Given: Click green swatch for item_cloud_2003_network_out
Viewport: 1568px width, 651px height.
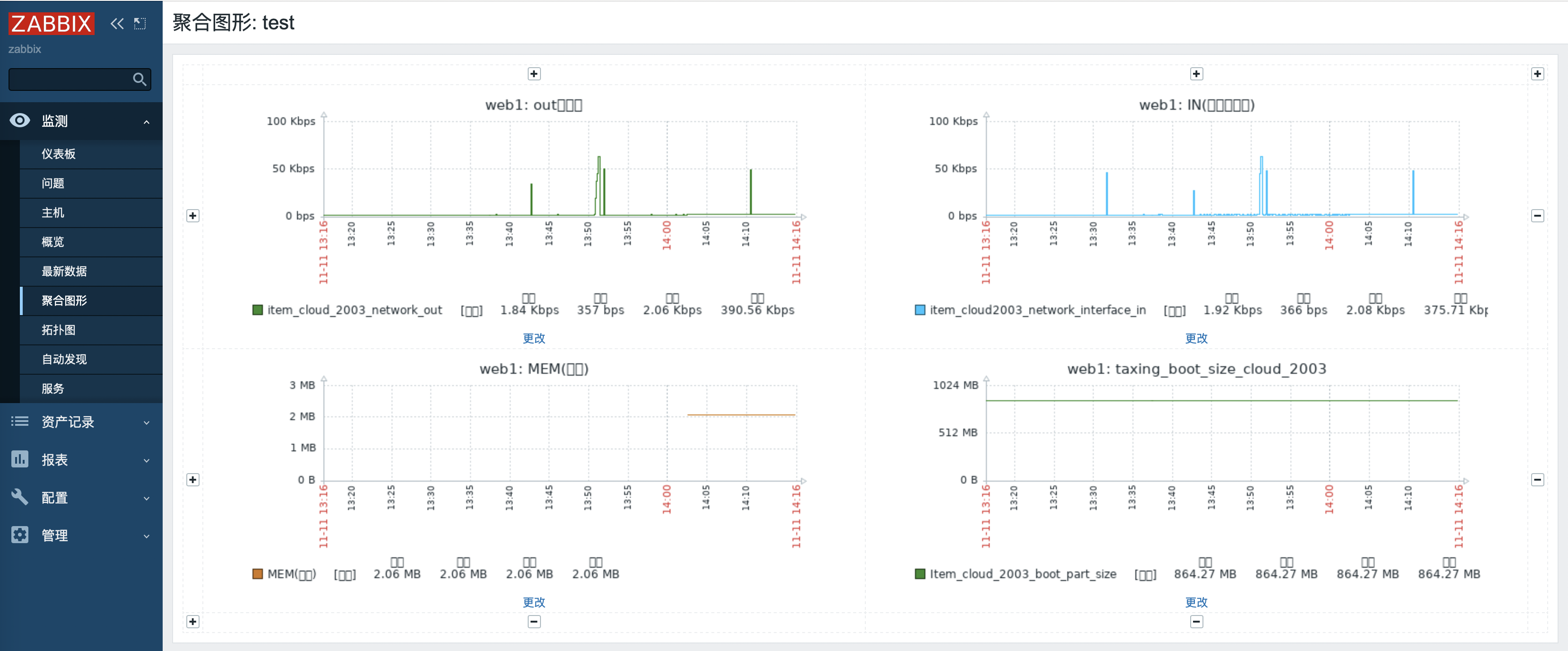Looking at the screenshot, I should [x=258, y=310].
